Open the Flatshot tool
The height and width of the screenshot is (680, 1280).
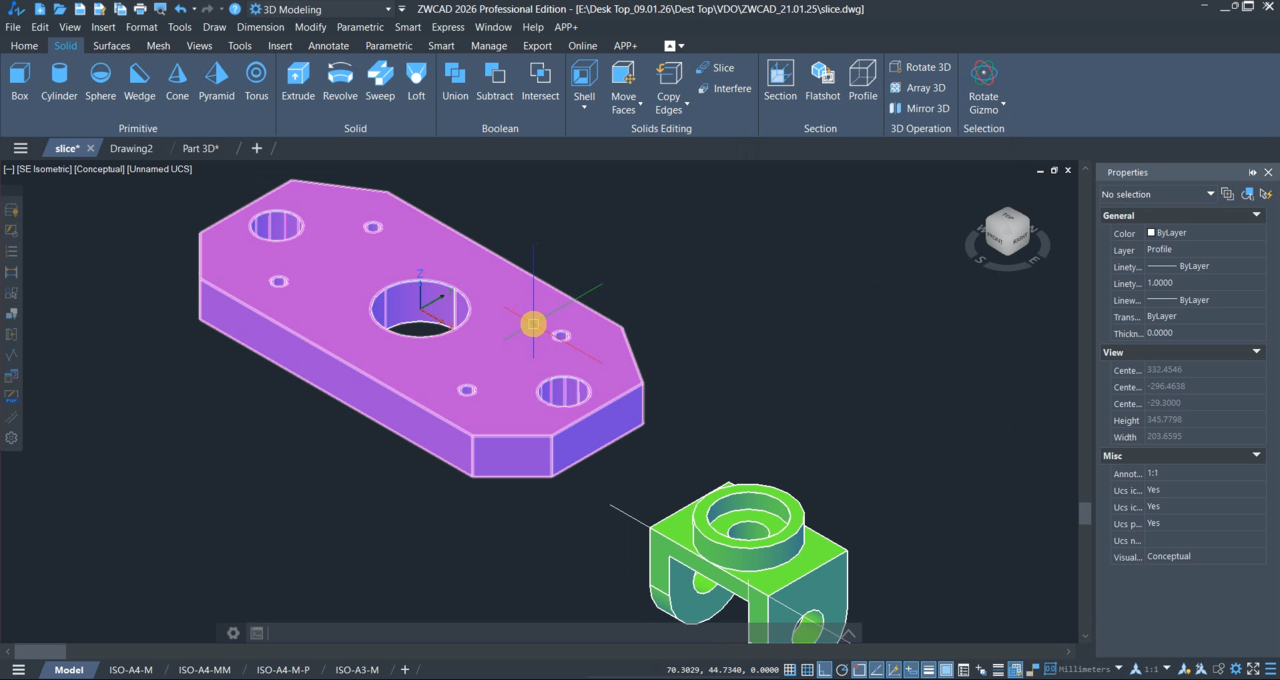click(x=822, y=81)
